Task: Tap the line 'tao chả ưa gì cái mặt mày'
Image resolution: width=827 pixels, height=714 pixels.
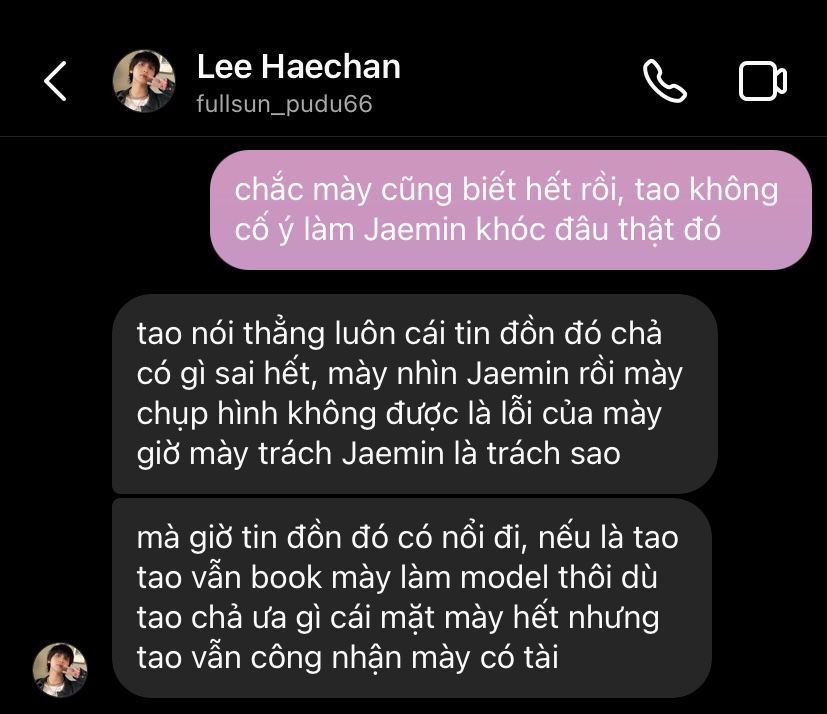Action: click(321, 618)
